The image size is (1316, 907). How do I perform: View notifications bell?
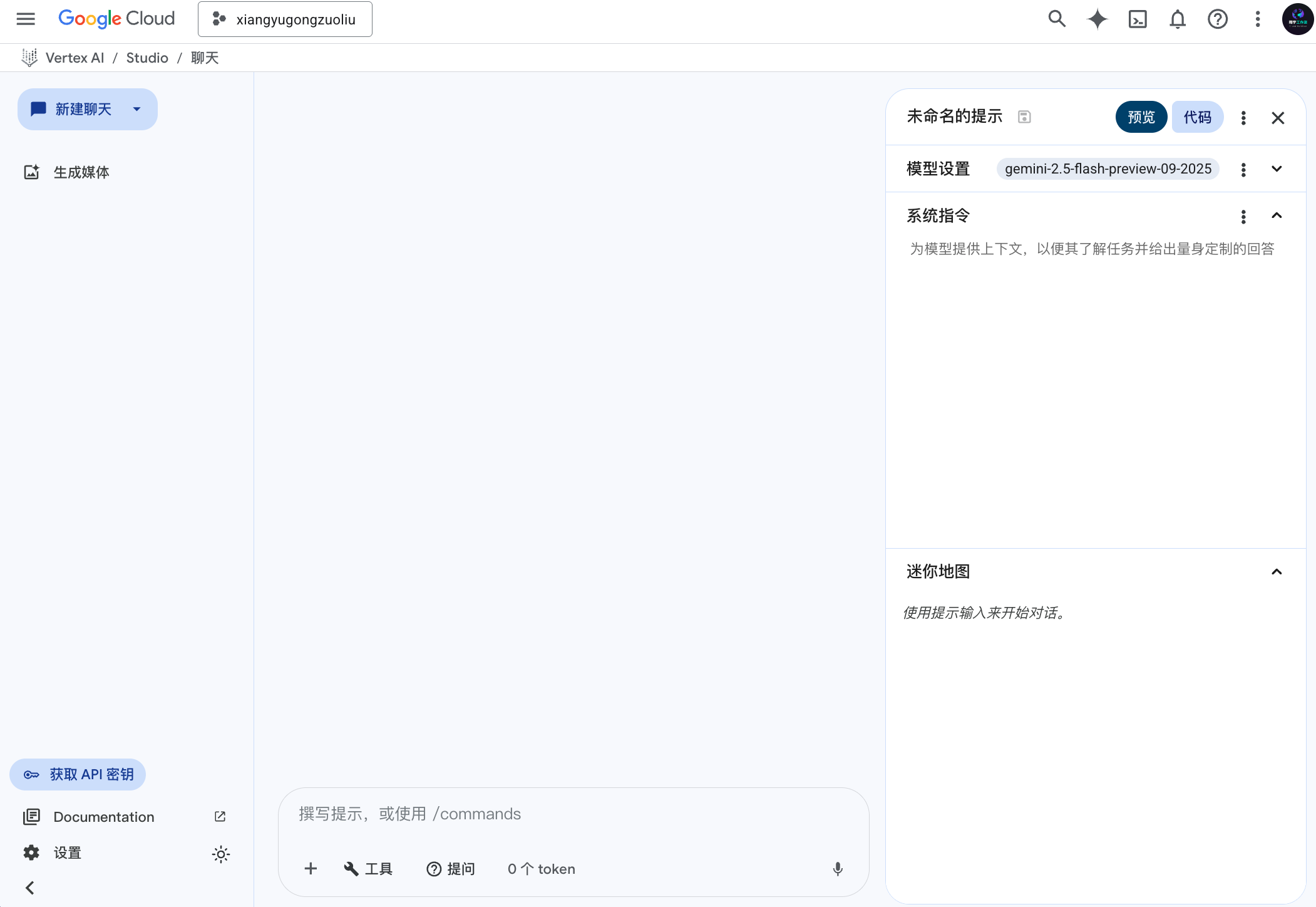(1178, 19)
